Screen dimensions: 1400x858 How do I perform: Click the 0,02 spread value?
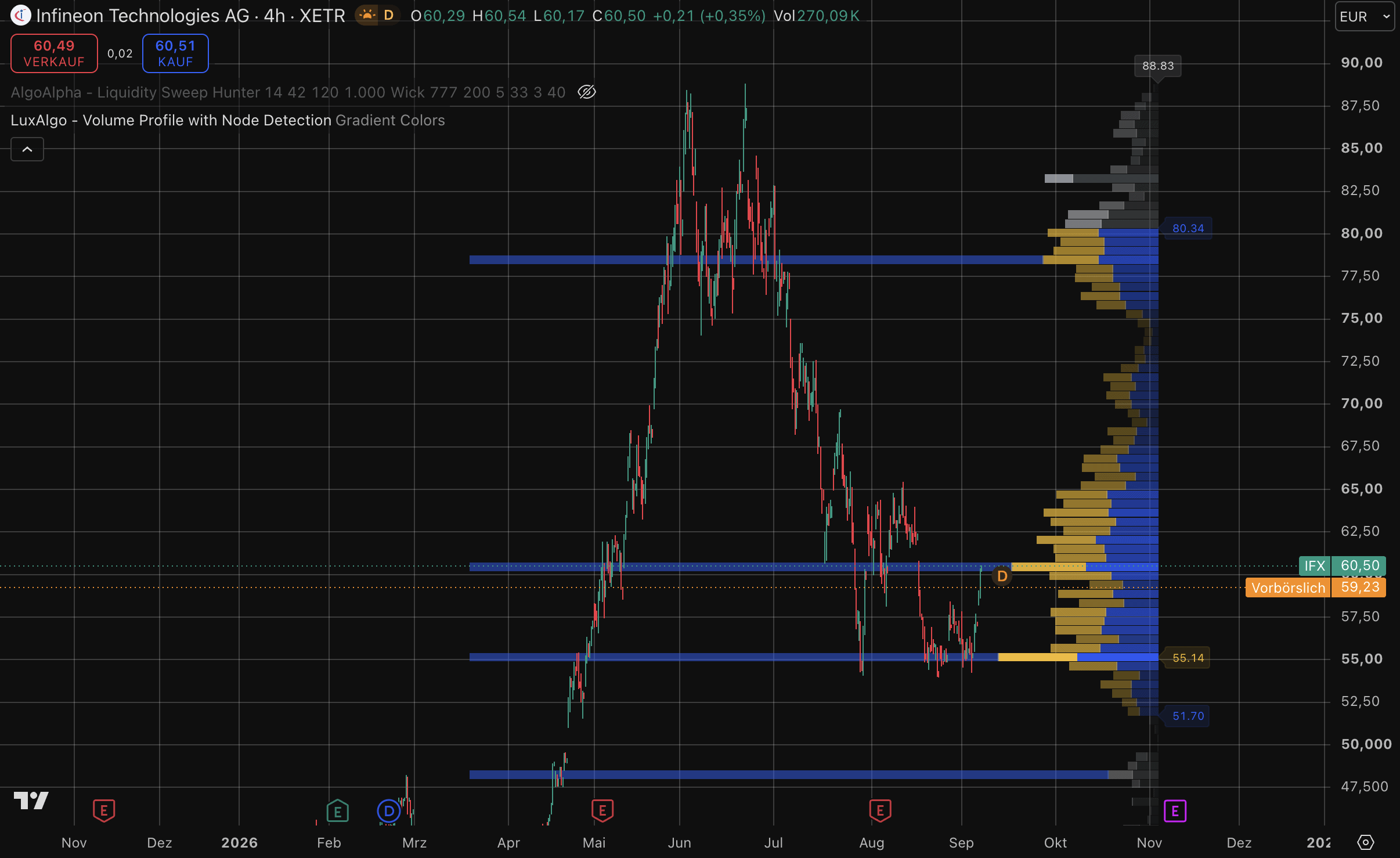(x=120, y=53)
